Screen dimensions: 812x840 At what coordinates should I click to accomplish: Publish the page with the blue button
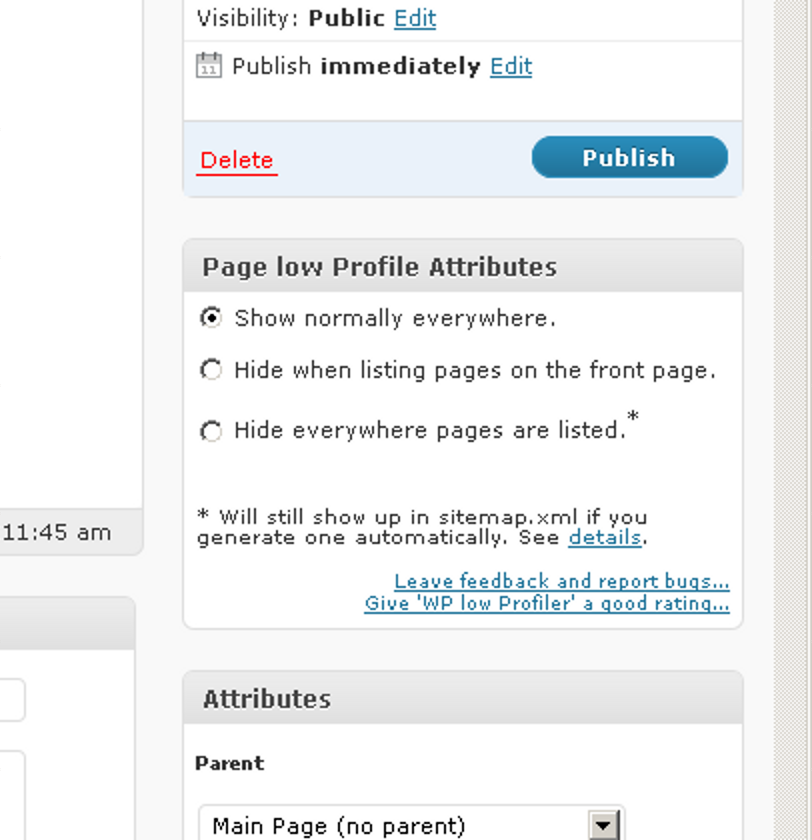629,157
